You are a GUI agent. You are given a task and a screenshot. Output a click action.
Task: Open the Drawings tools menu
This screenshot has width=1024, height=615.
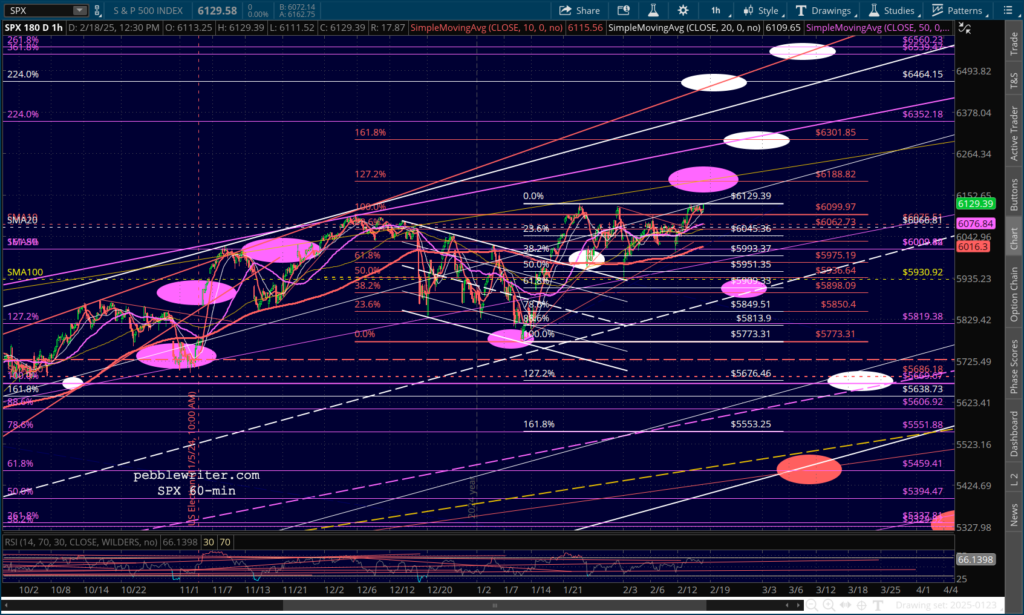824,10
